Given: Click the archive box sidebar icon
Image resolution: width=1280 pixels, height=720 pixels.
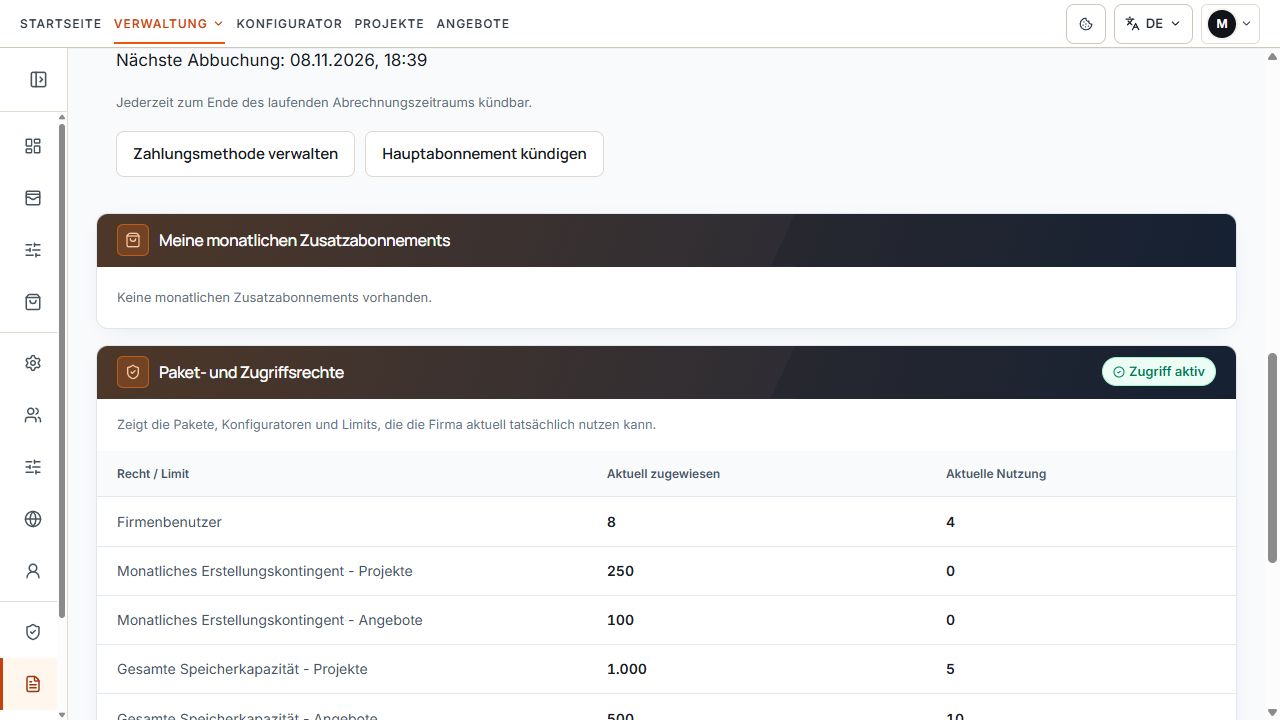Looking at the screenshot, I should (x=33, y=198).
